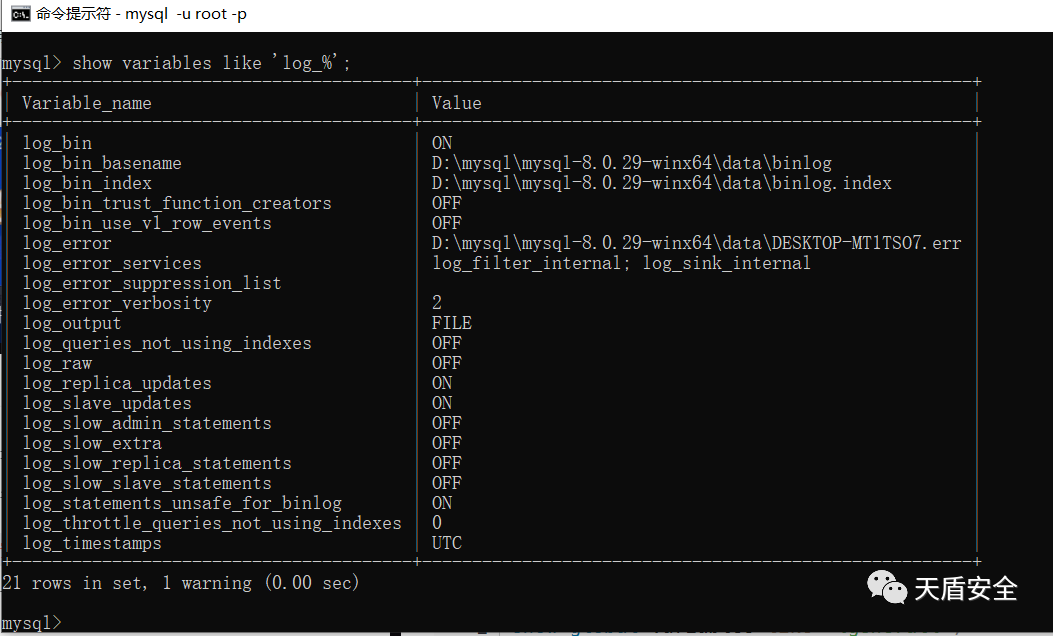This screenshot has width=1053, height=636.
Task: Click the Command Prompt icon in title bar
Action: click(19, 14)
